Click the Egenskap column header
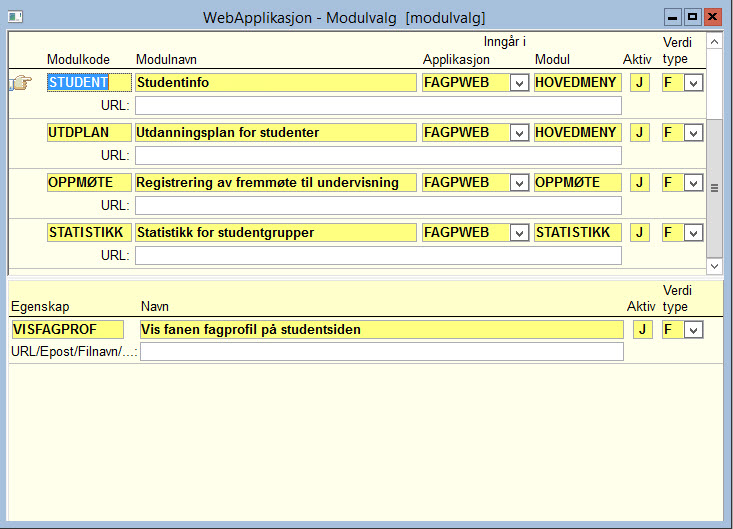733x529 pixels. 40,307
